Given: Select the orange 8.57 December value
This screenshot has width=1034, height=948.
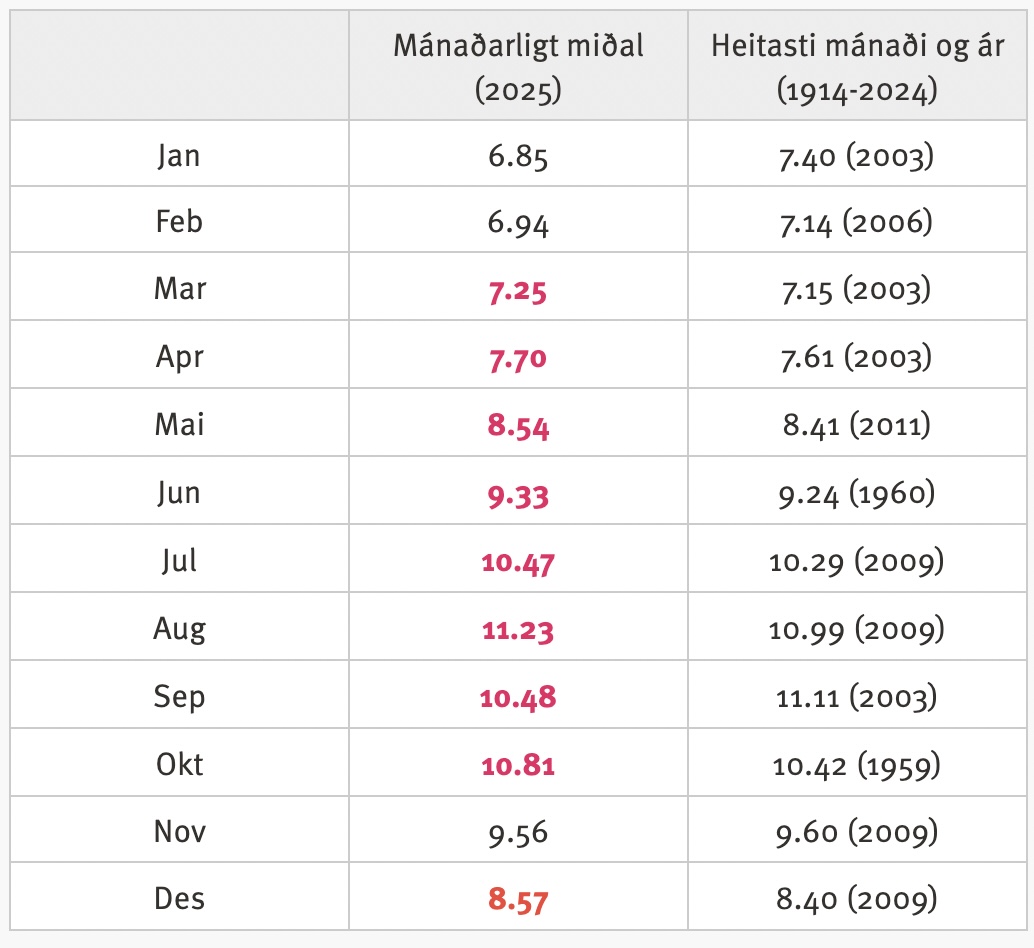Looking at the screenshot, I should click(x=518, y=899).
